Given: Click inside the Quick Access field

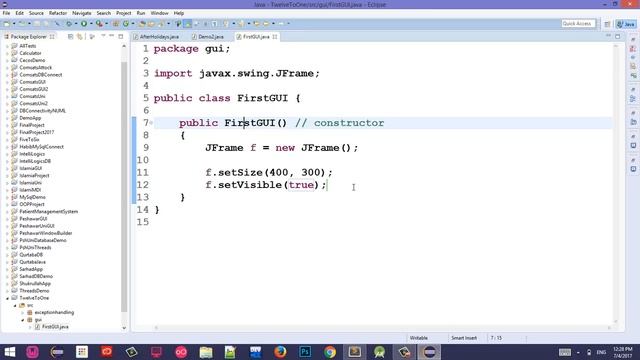Looking at the screenshot, I should click(x=578, y=24).
